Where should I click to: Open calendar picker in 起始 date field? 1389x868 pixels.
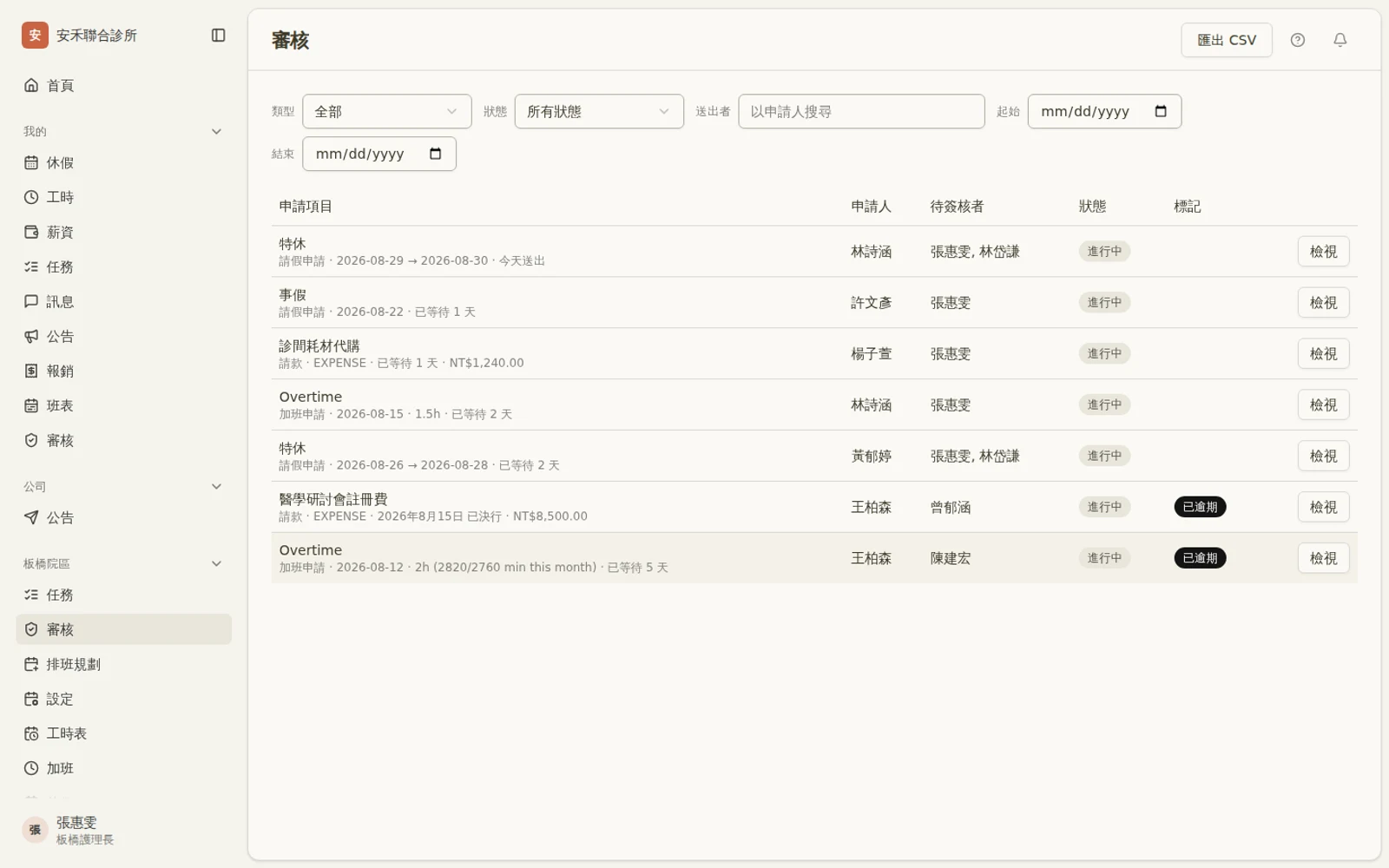1161,112
